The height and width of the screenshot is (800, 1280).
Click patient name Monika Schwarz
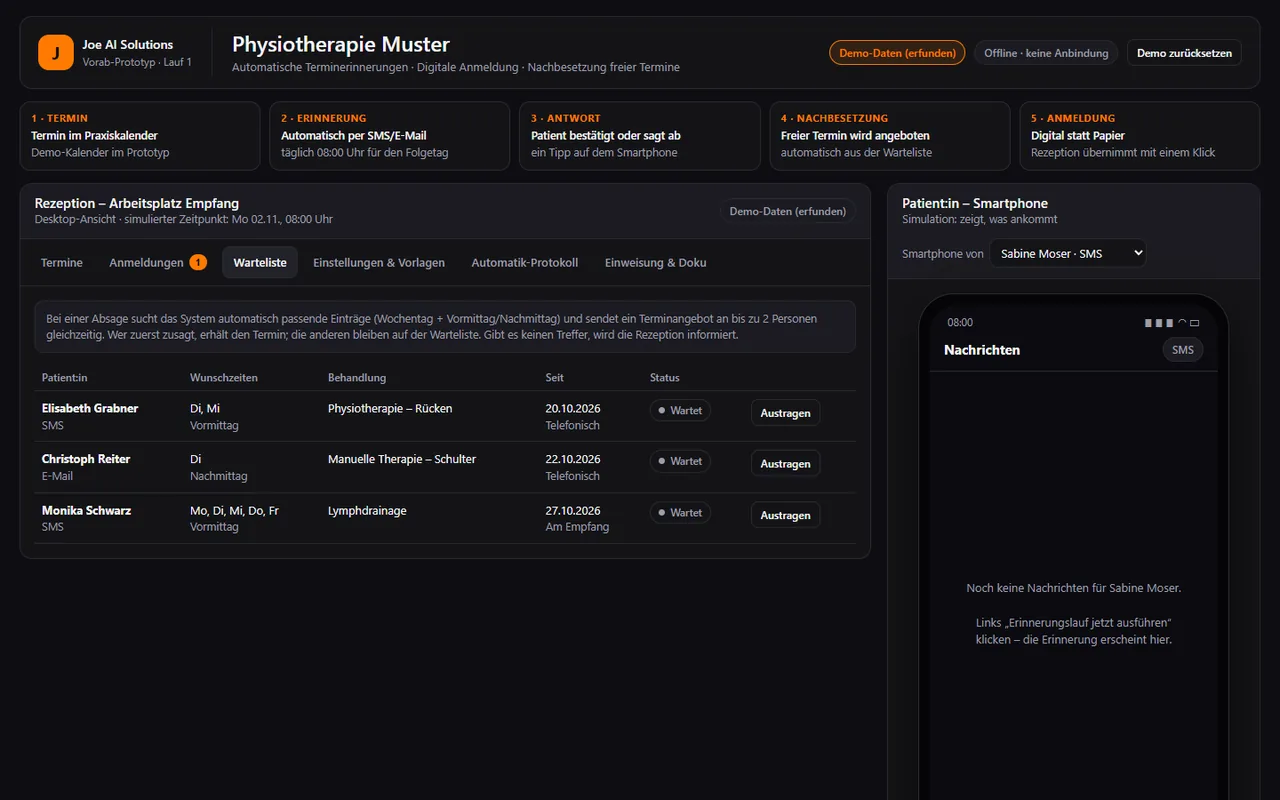pos(86,510)
